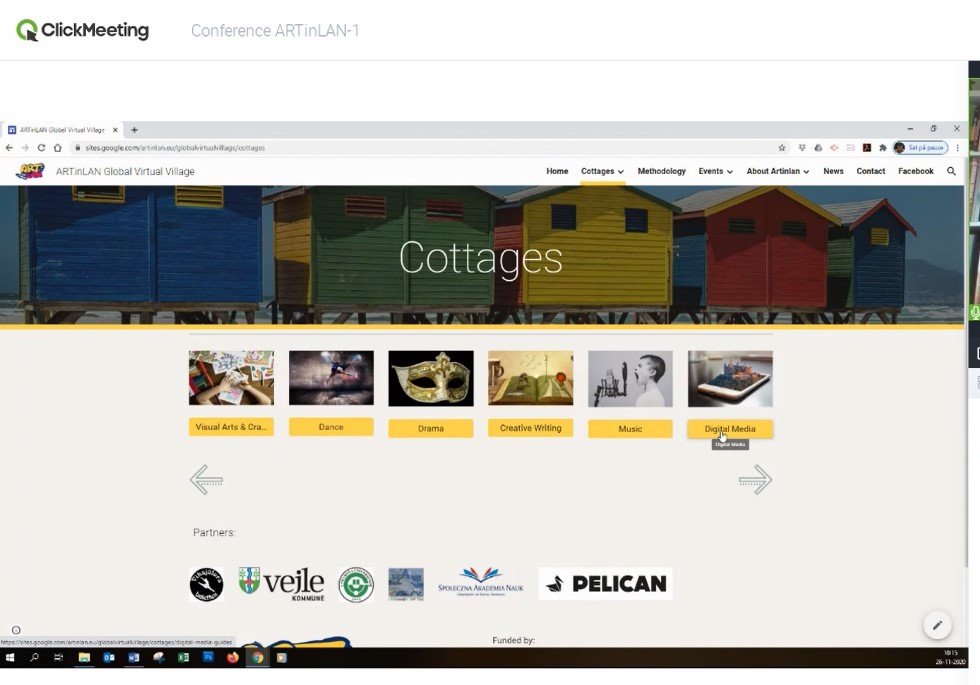Open Word from the taskbar
The image size is (980, 685).
coord(134,658)
